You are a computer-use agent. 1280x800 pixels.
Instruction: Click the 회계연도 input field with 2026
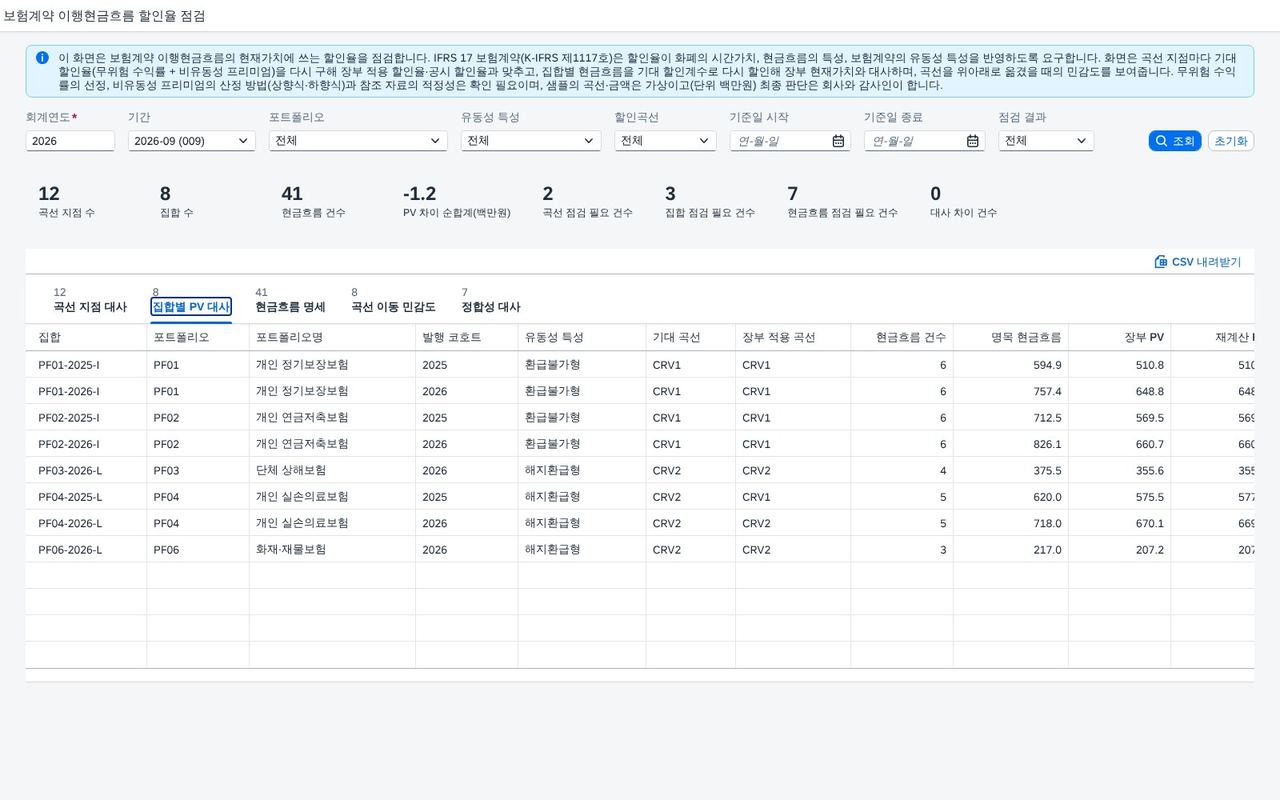(70, 141)
